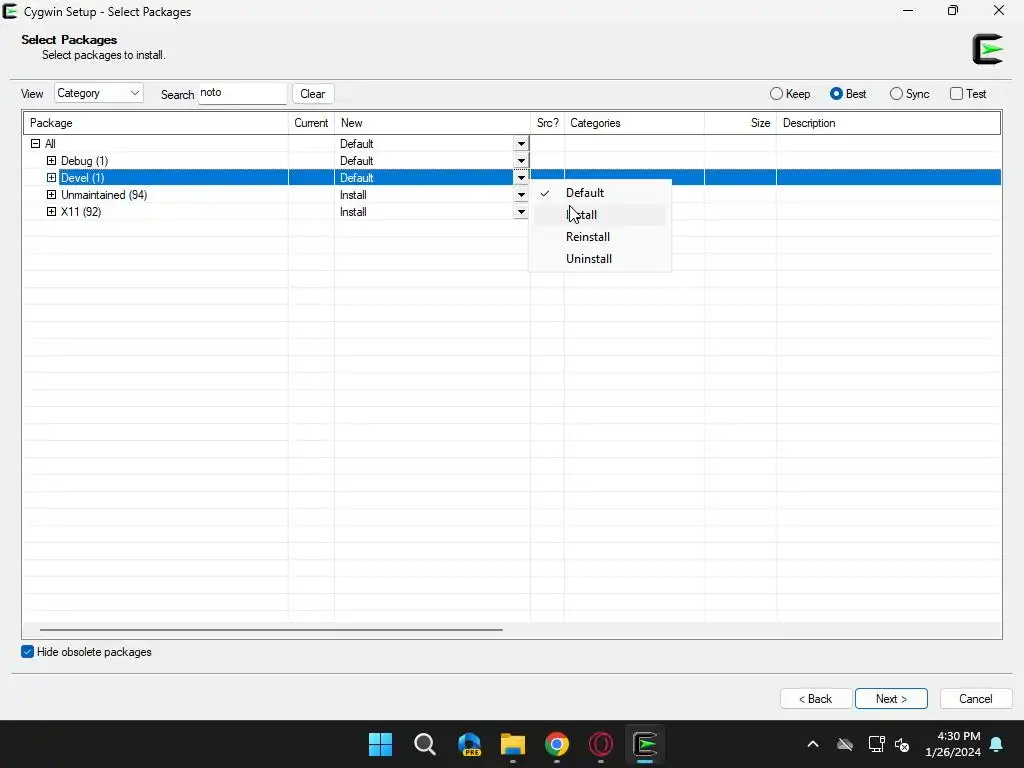Show hidden system tray icons
The width and height of the screenshot is (1024, 768).
(x=813, y=744)
